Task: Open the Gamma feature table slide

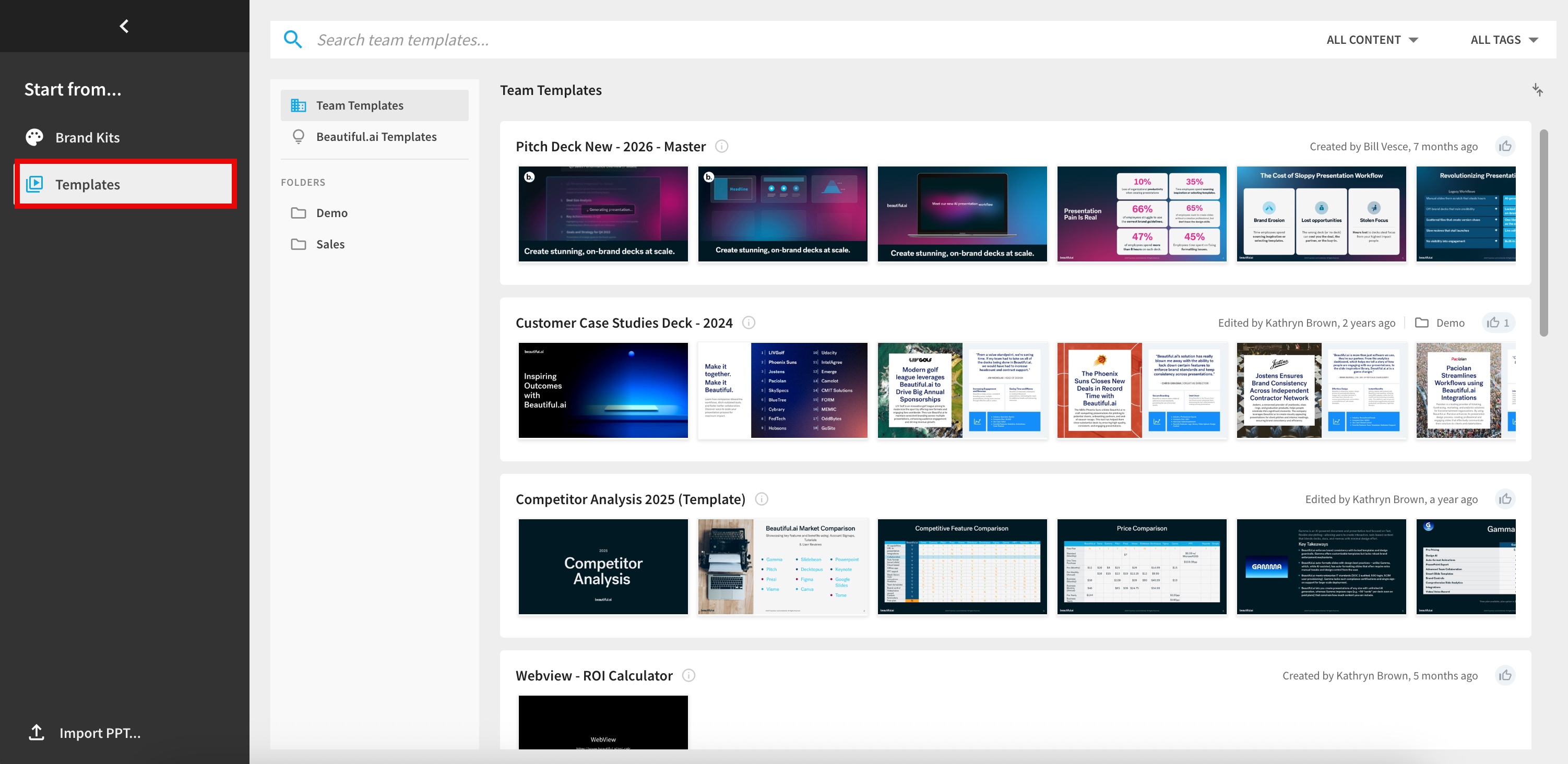Action: pyautogui.click(x=1466, y=567)
